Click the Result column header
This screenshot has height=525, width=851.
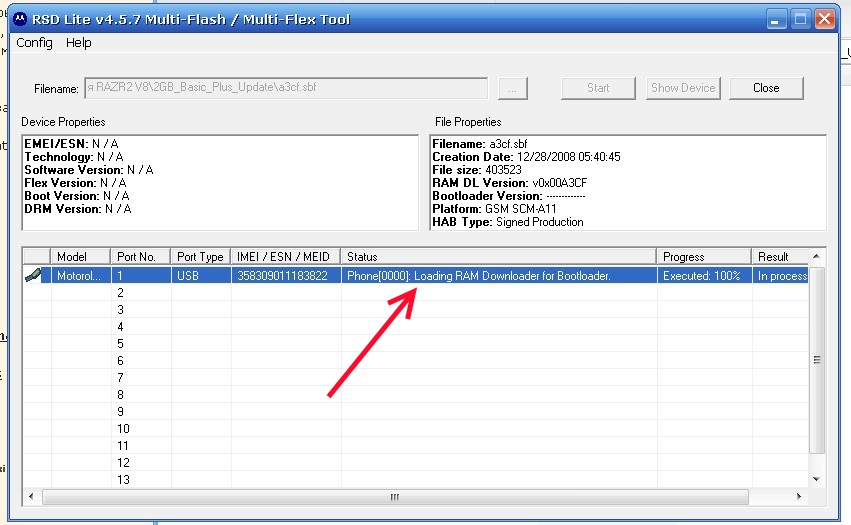pos(780,256)
